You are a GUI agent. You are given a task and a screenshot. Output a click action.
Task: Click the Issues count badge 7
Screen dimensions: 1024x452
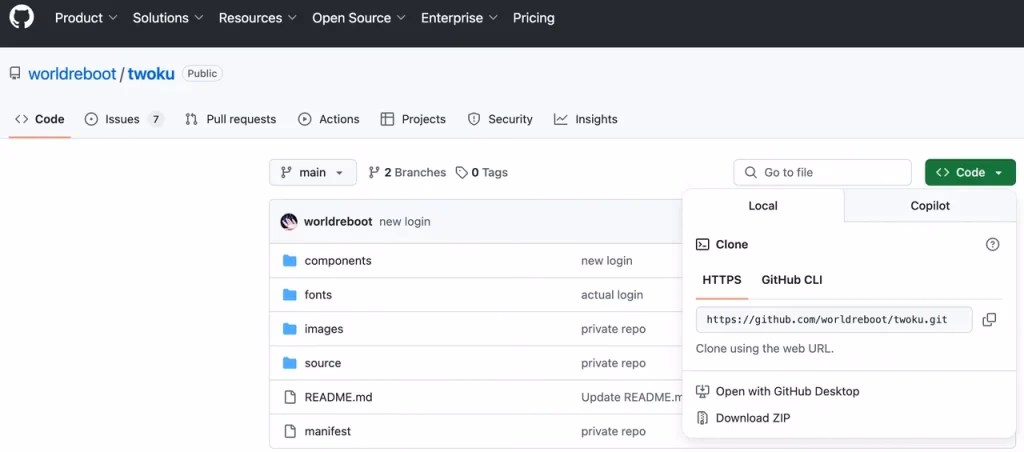[x=155, y=119]
